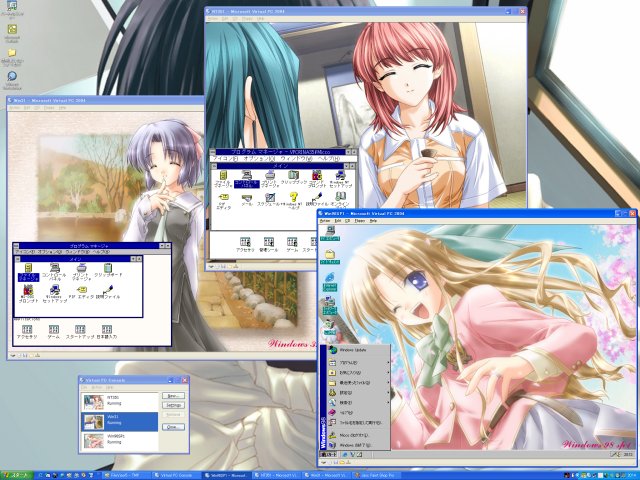Choose Help in Win98 Start menu
Screen dimensions: 640x480
click(x=358, y=413)
